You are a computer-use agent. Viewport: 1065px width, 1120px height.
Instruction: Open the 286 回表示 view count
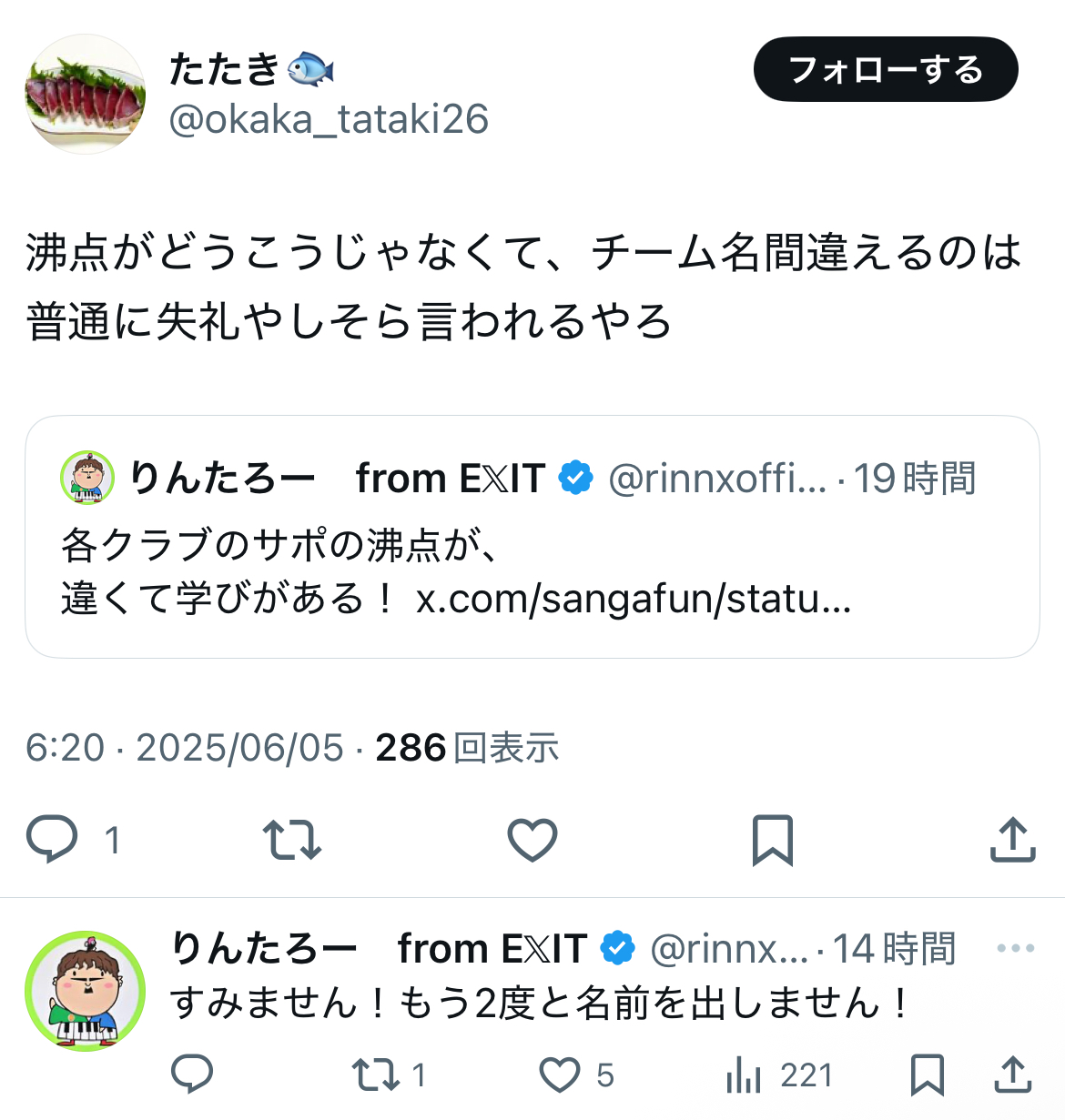point(467,748)
